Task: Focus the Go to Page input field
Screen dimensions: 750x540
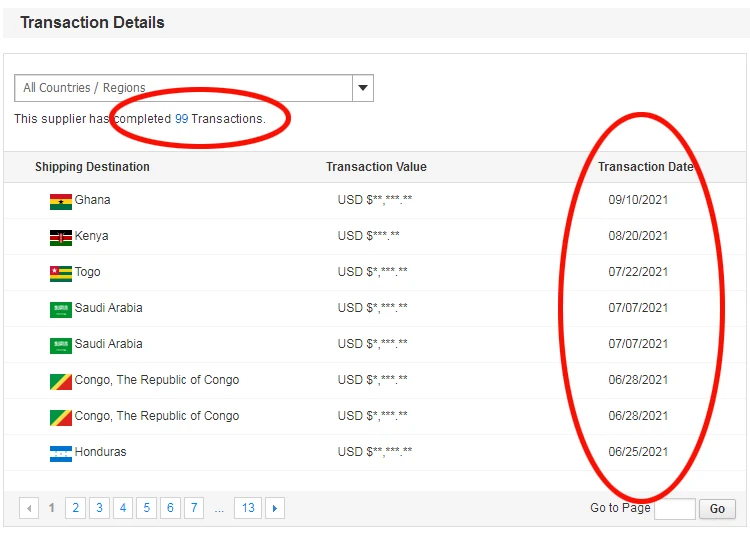Action: click(x=674, y=508)
